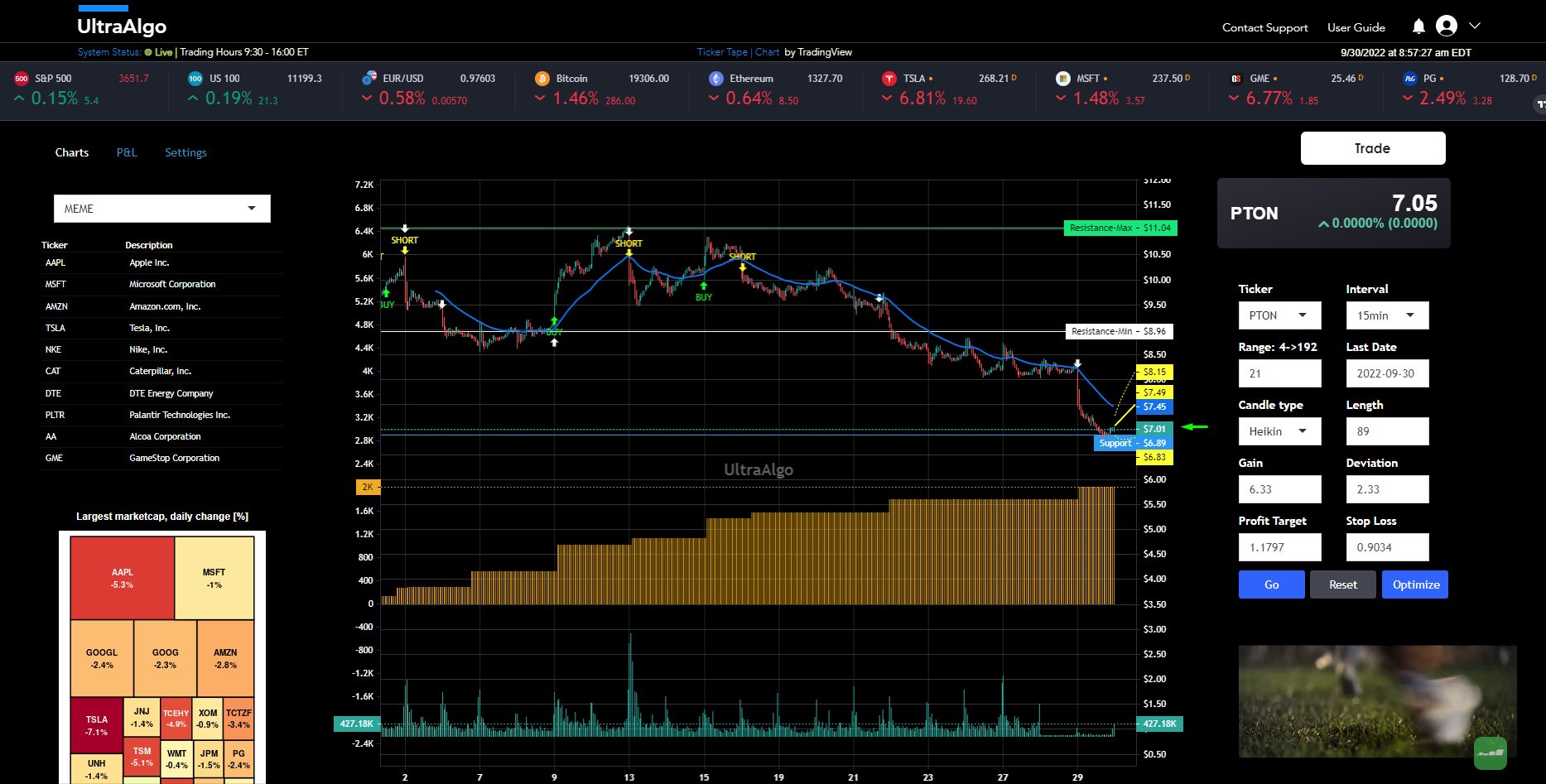Select AAPL Apple Inc. row
The image size is (1546, 784).
click(x=162, y=263)
